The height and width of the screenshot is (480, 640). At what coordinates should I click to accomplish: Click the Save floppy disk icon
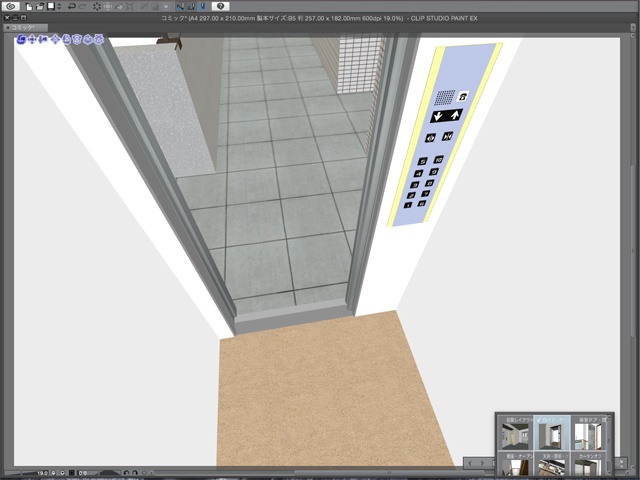click(x=51, y=6)
